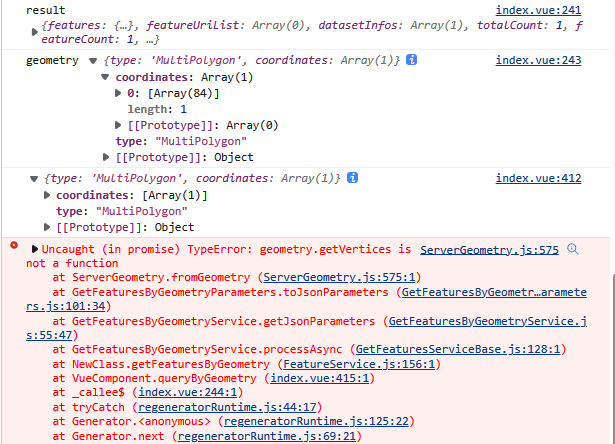Viewport: 615px width, 444px height.
Task: Click the info icon on the index.vue:412 object
Action: (353, 178)
